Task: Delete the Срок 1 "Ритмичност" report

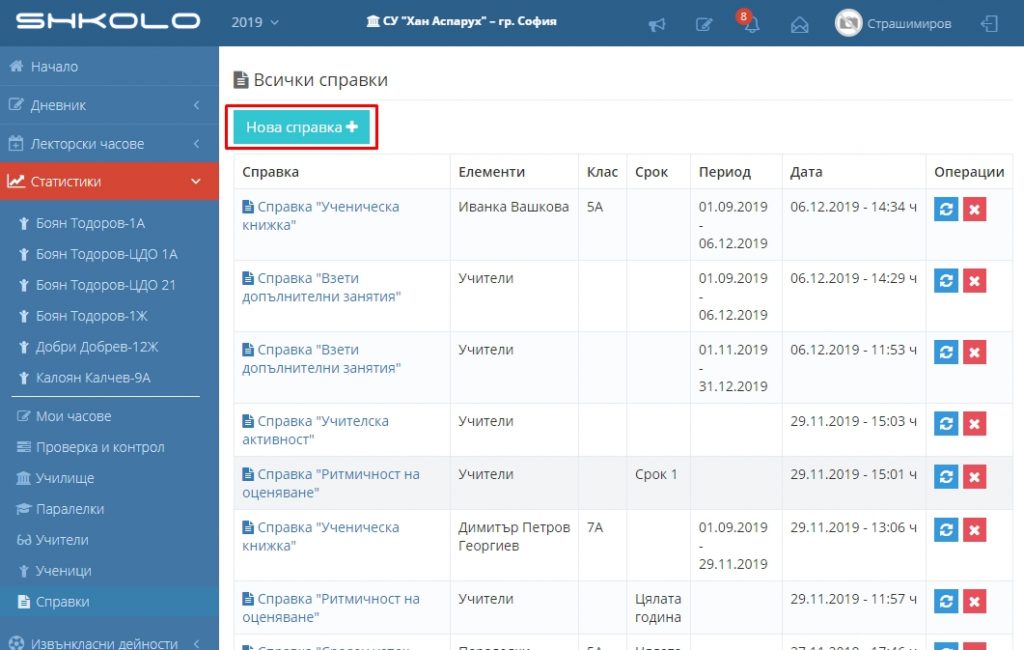Action: 974,477
